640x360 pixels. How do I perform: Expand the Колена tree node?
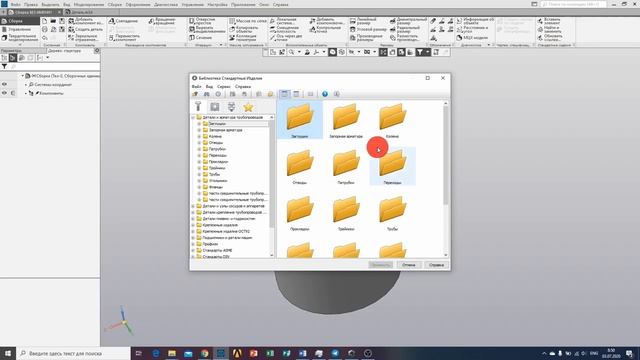199,136
